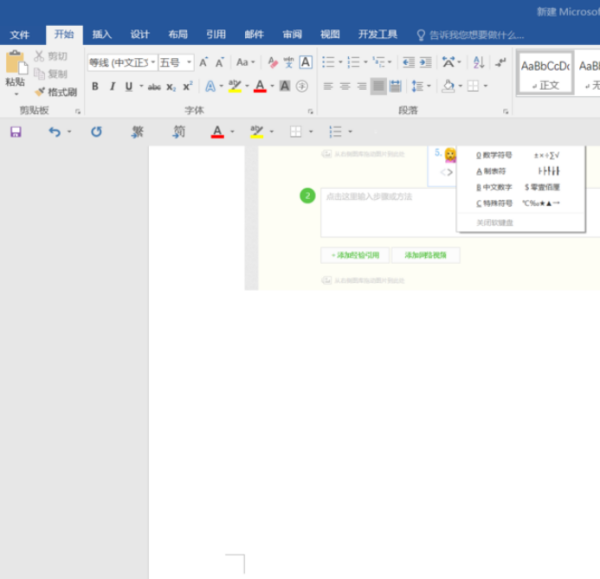Open enclosed characters (circled 字) icon
Screen dimensions: 600x579
pyautogui.click(x=302, y=86)
